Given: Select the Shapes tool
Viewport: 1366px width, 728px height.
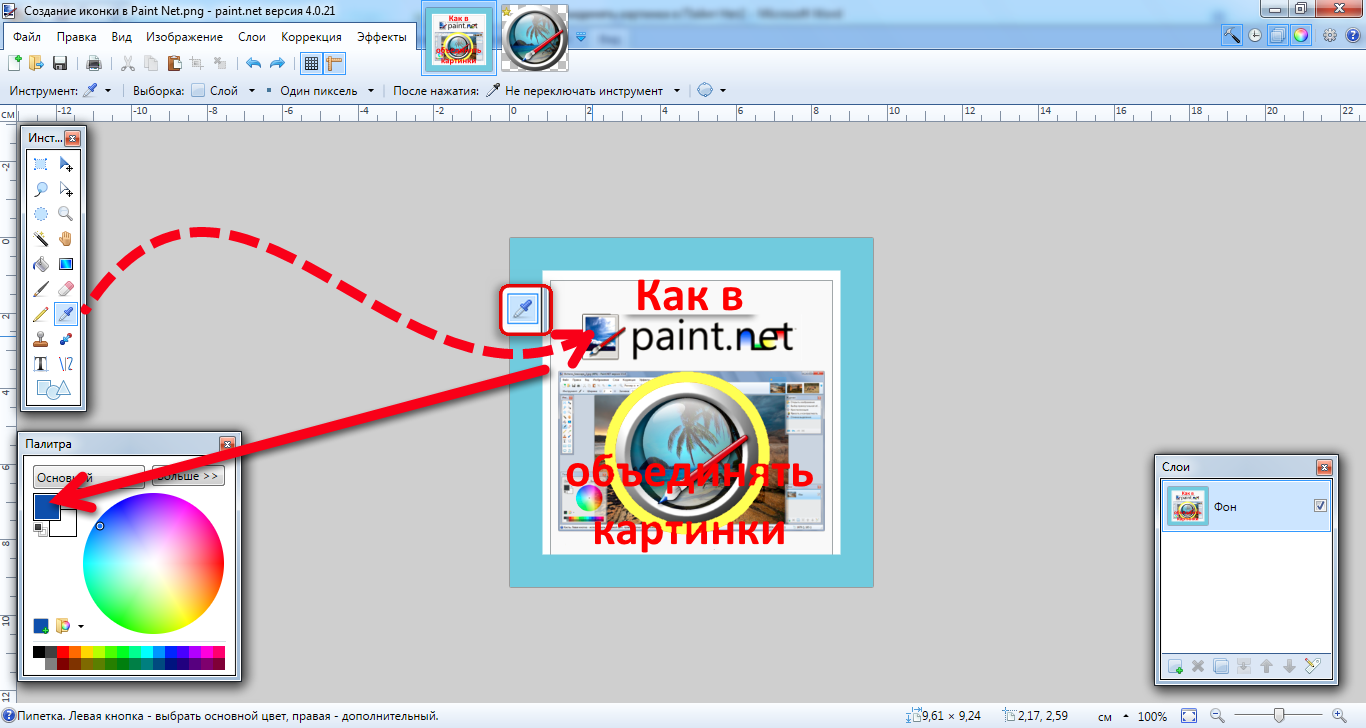Looking at the screenshot, I should (x=53, y=390).
